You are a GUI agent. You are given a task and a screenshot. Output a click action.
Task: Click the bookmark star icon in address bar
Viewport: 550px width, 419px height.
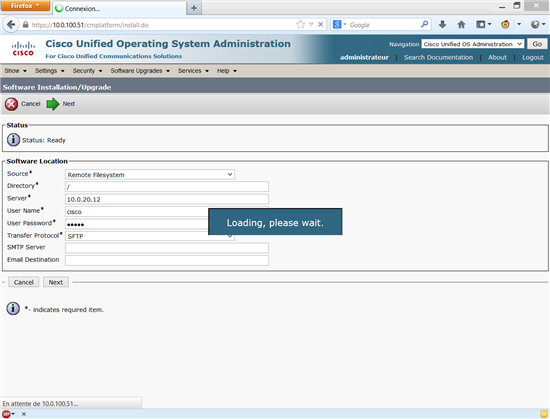300,25
